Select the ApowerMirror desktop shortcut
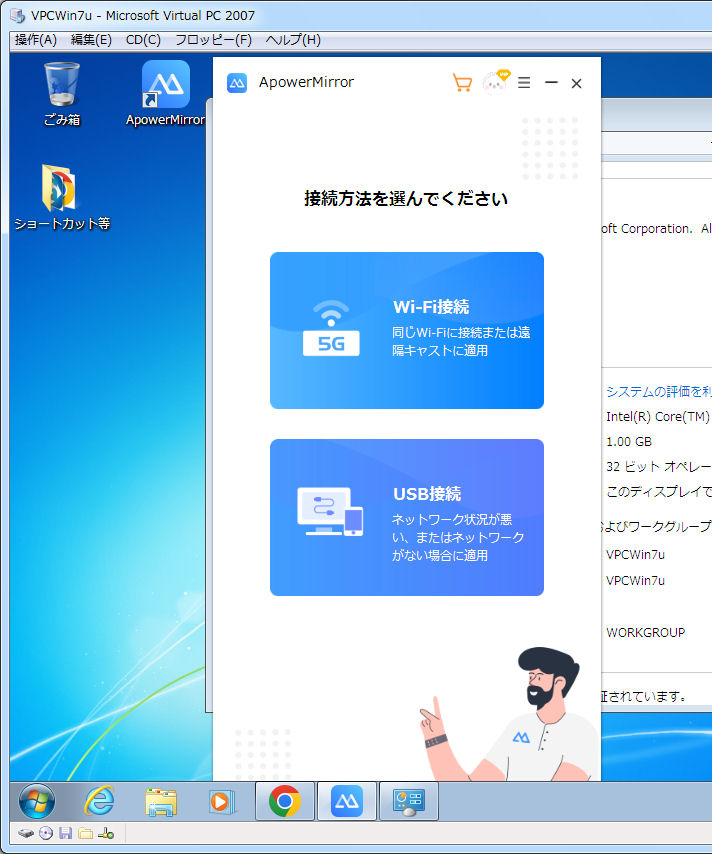 [x=165, y=94]
